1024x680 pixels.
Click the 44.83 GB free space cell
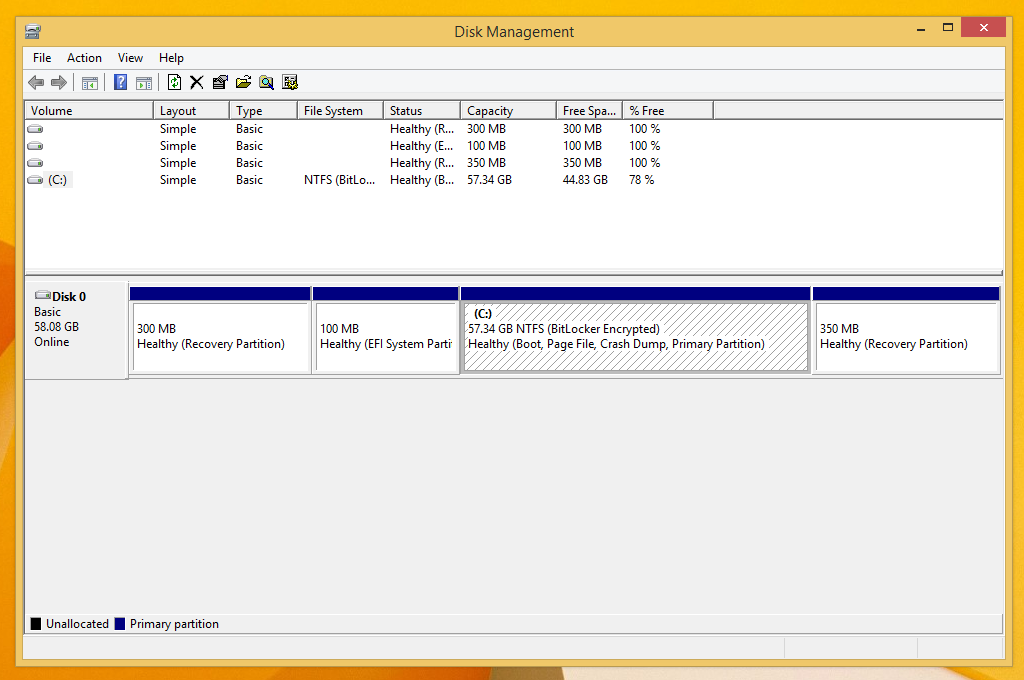[585, 180]
